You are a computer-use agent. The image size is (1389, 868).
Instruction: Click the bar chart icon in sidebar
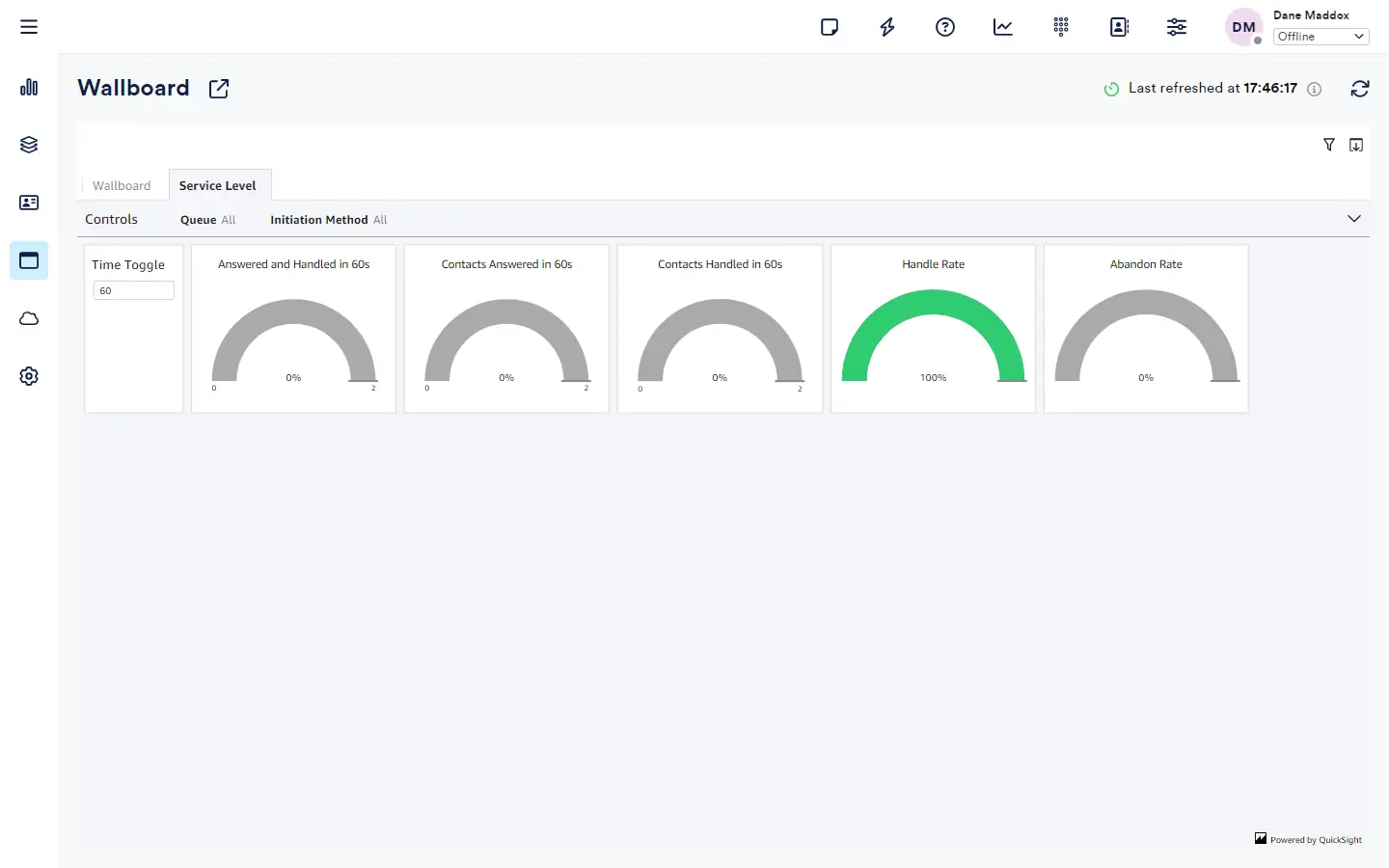click(x=29, y=87)
